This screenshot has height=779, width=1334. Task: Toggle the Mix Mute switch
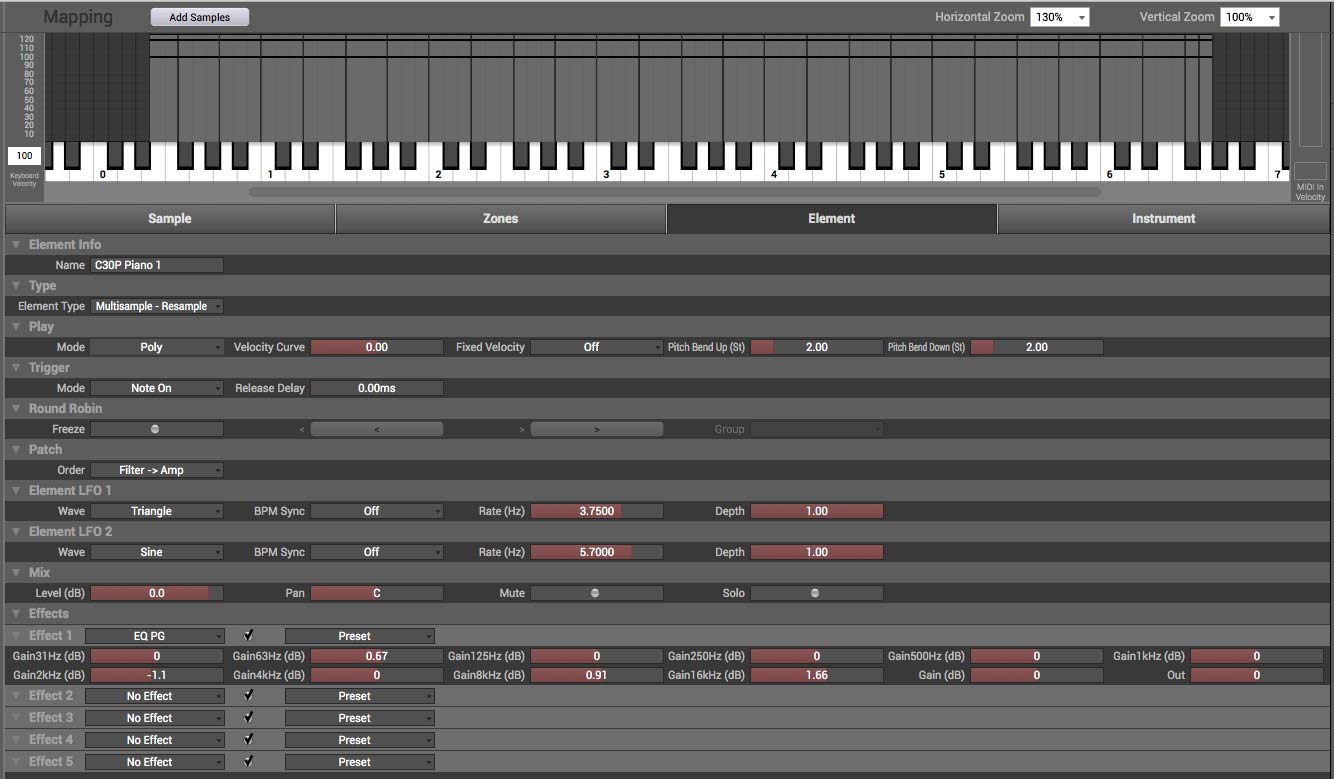[x=596, y=593]
